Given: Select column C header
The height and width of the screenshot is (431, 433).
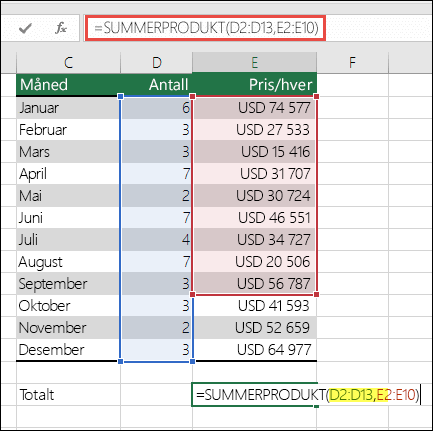Looking at the screenshot, I should (68, 62).
